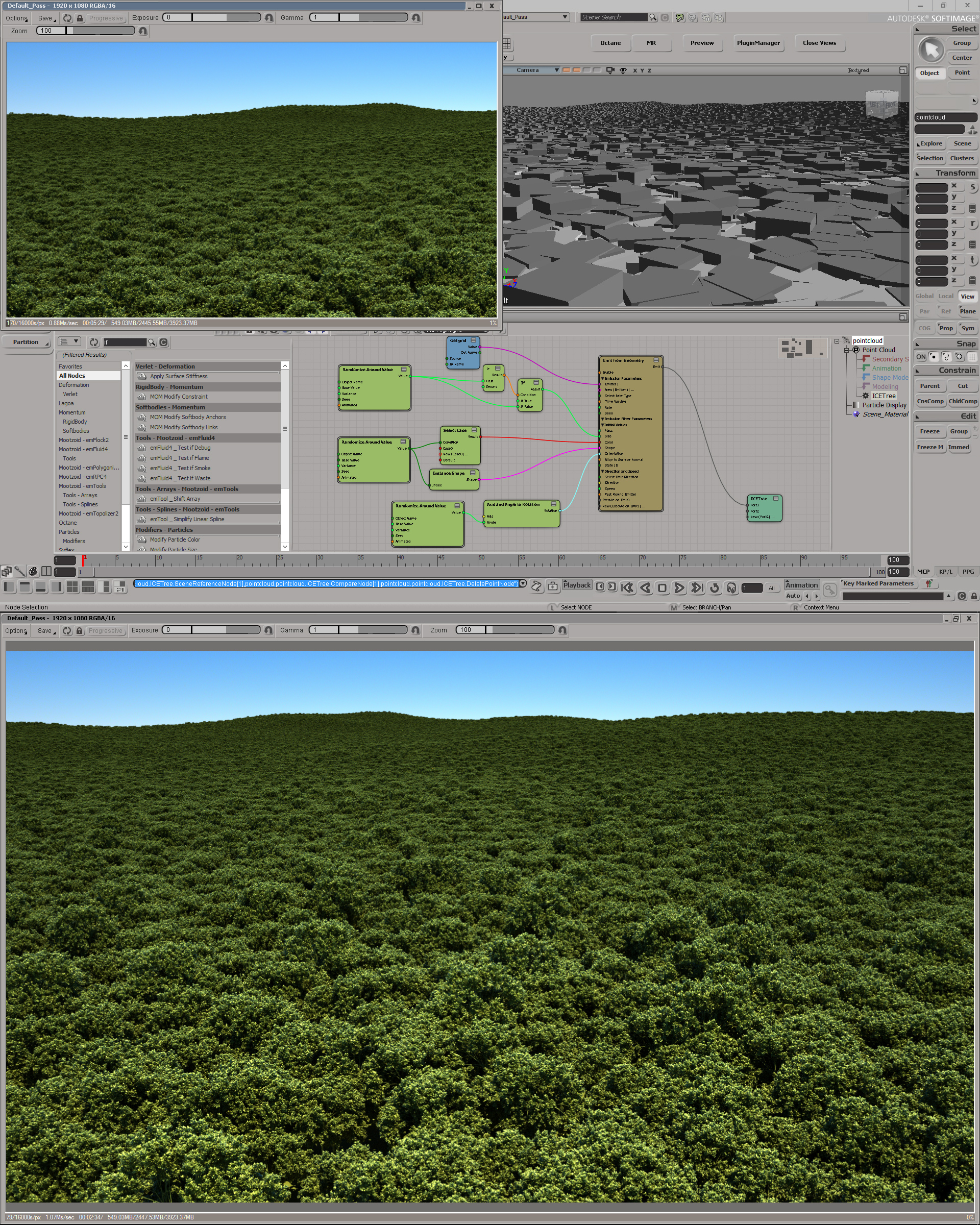The width and height of the screenshot is (980, 1225).
Task: Open the Textured display mode menu
Action: click(858, 70)
